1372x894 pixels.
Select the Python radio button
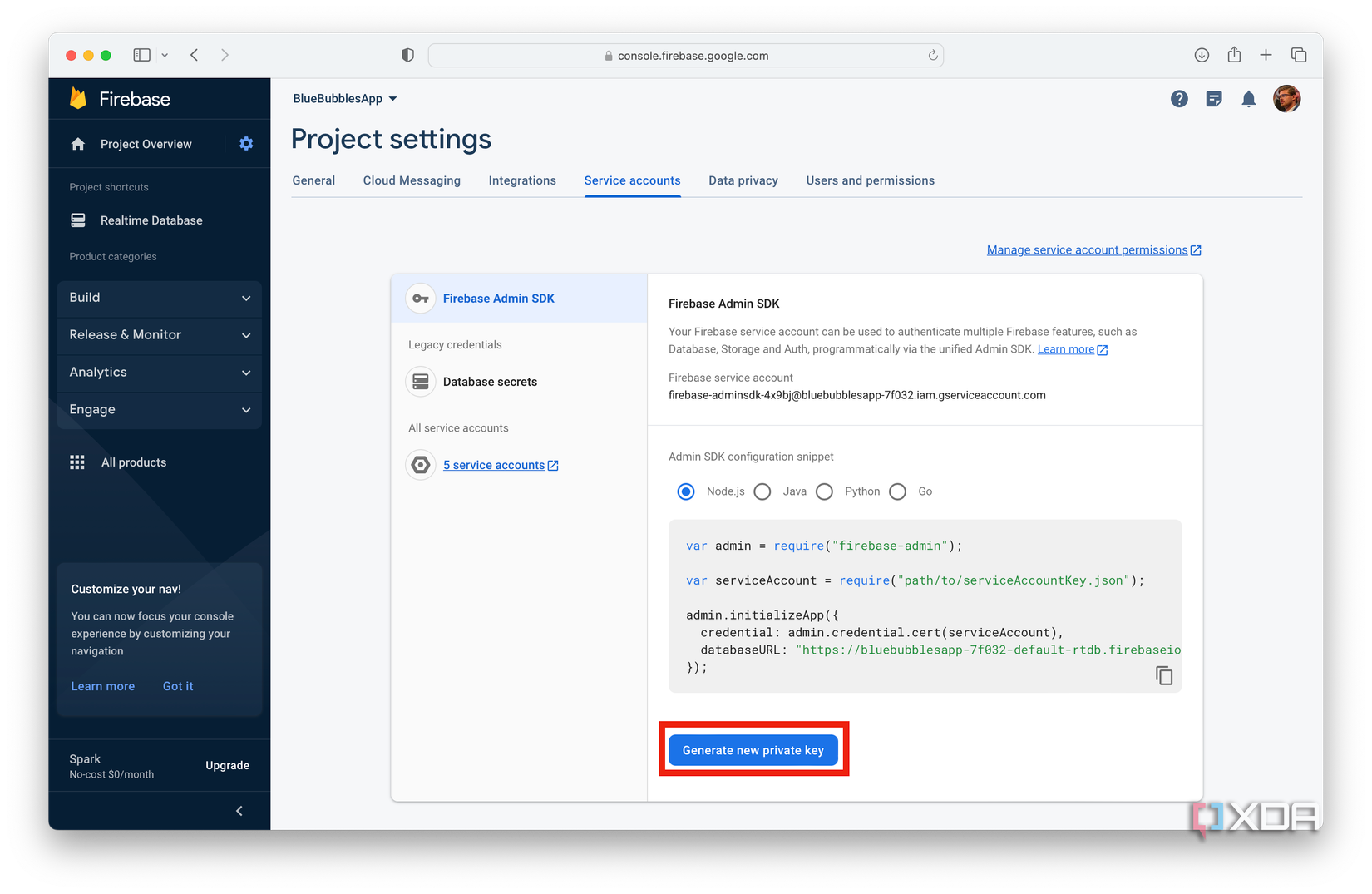pyautogui.click(x=824, y=491)
